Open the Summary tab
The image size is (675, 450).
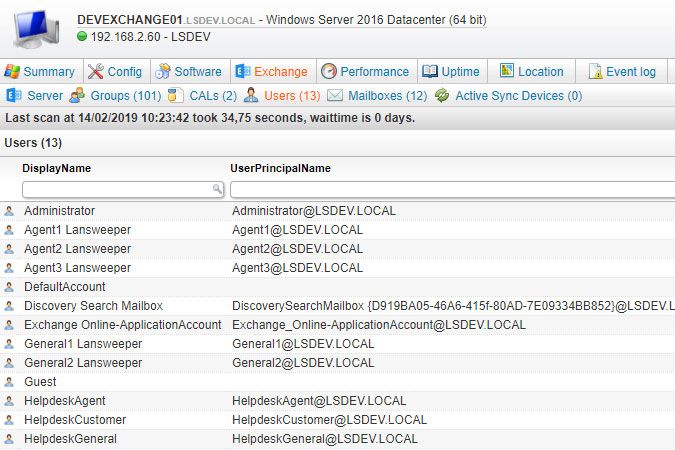[x=40, y=72]
